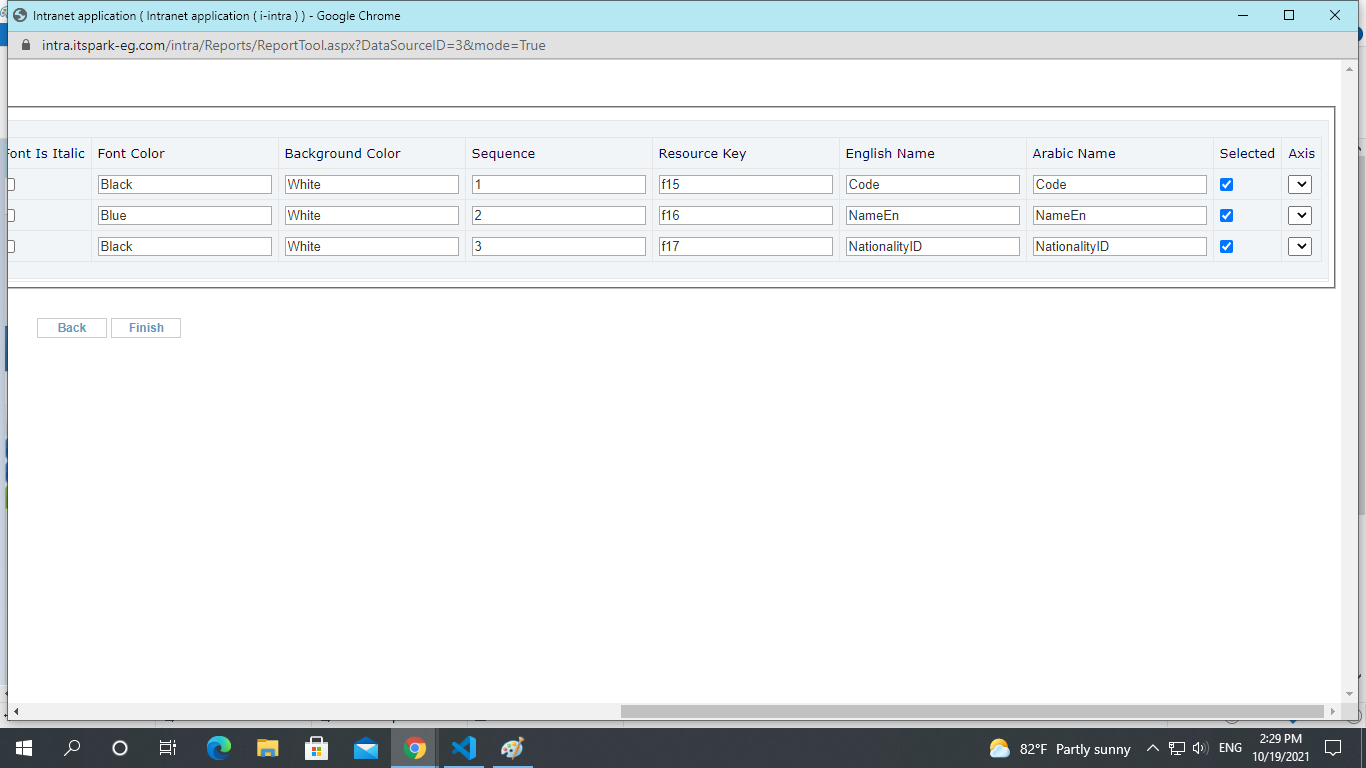The width and height of the screenshot is (1366, 768).
Task: Open Paint app from taskbar
Action: [512, 748]
